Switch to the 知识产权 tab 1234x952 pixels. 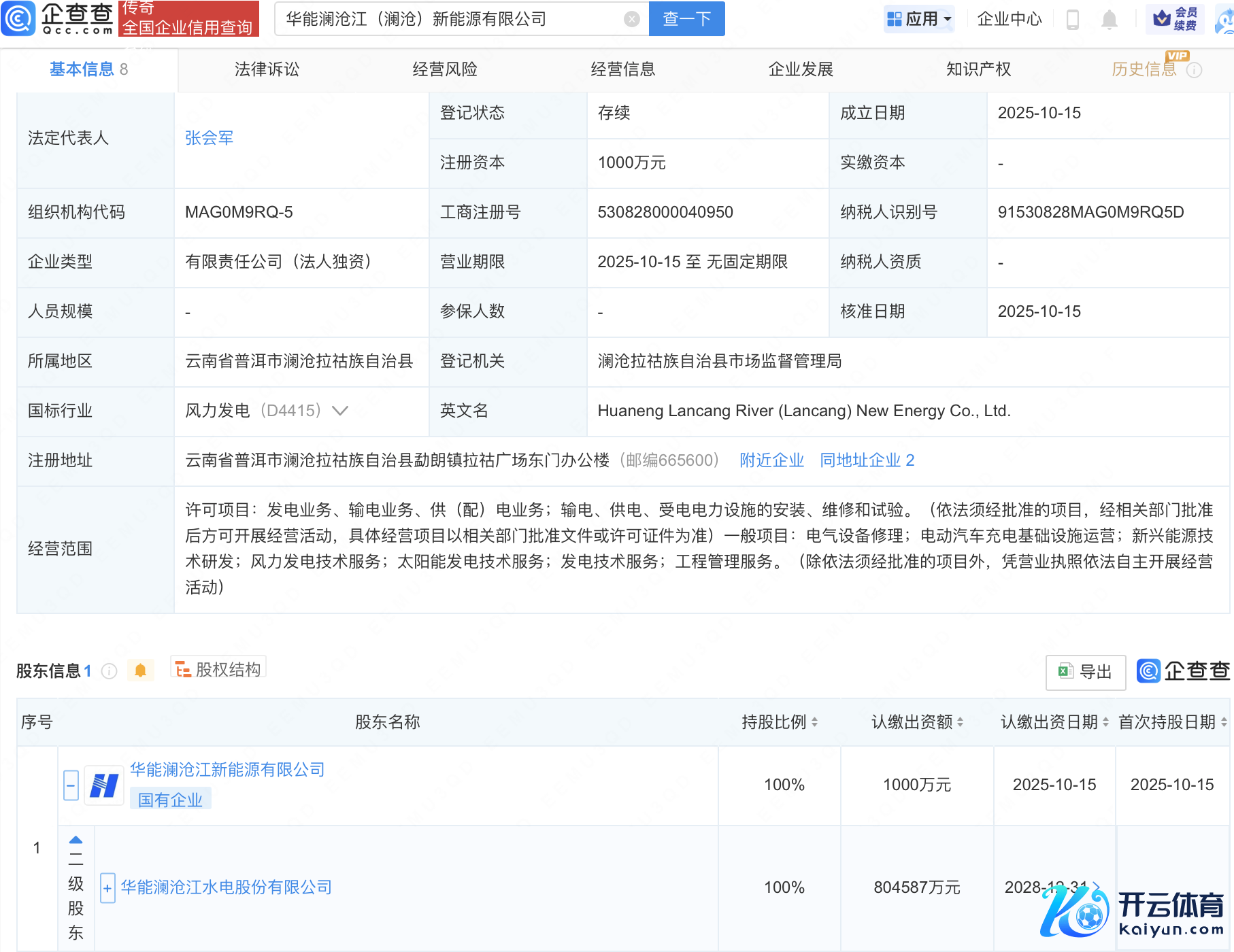click(x=978, y=69)
